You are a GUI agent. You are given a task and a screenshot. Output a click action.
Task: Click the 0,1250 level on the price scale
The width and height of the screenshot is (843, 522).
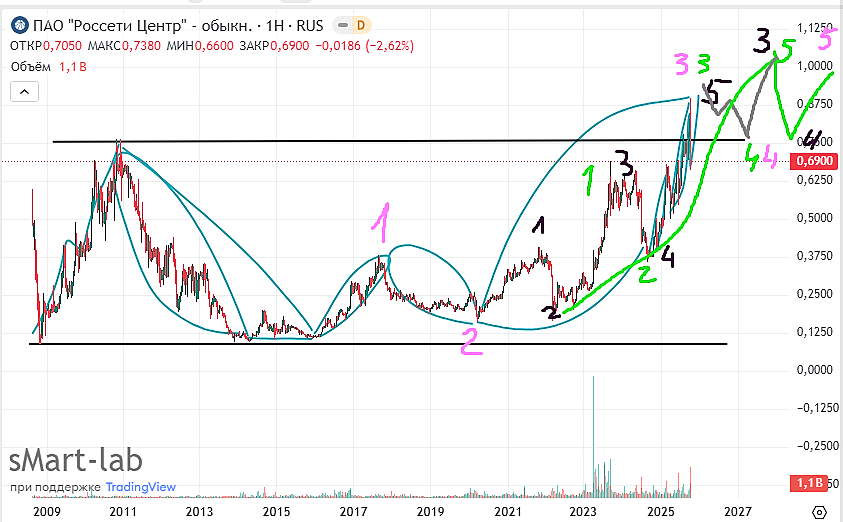click(816, 332)
